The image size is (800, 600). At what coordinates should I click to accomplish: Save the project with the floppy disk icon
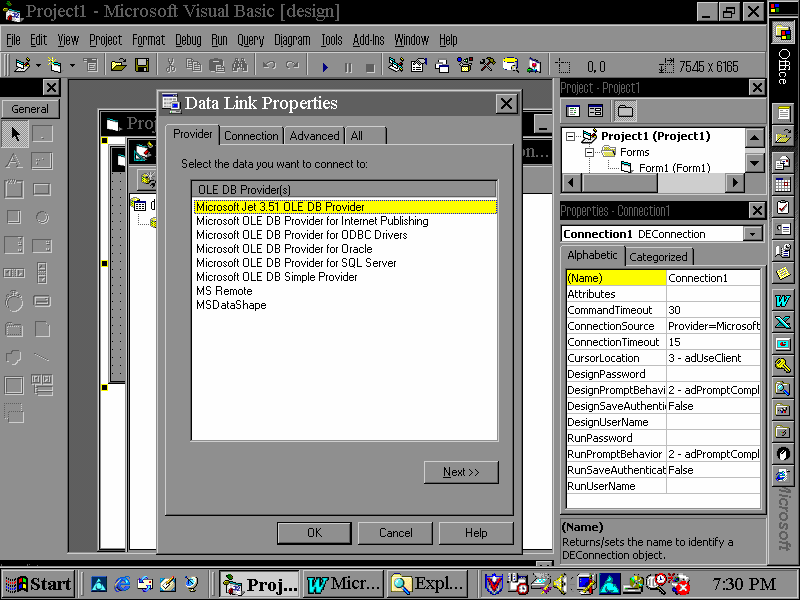pyautogui.click(x=142, y=65)
